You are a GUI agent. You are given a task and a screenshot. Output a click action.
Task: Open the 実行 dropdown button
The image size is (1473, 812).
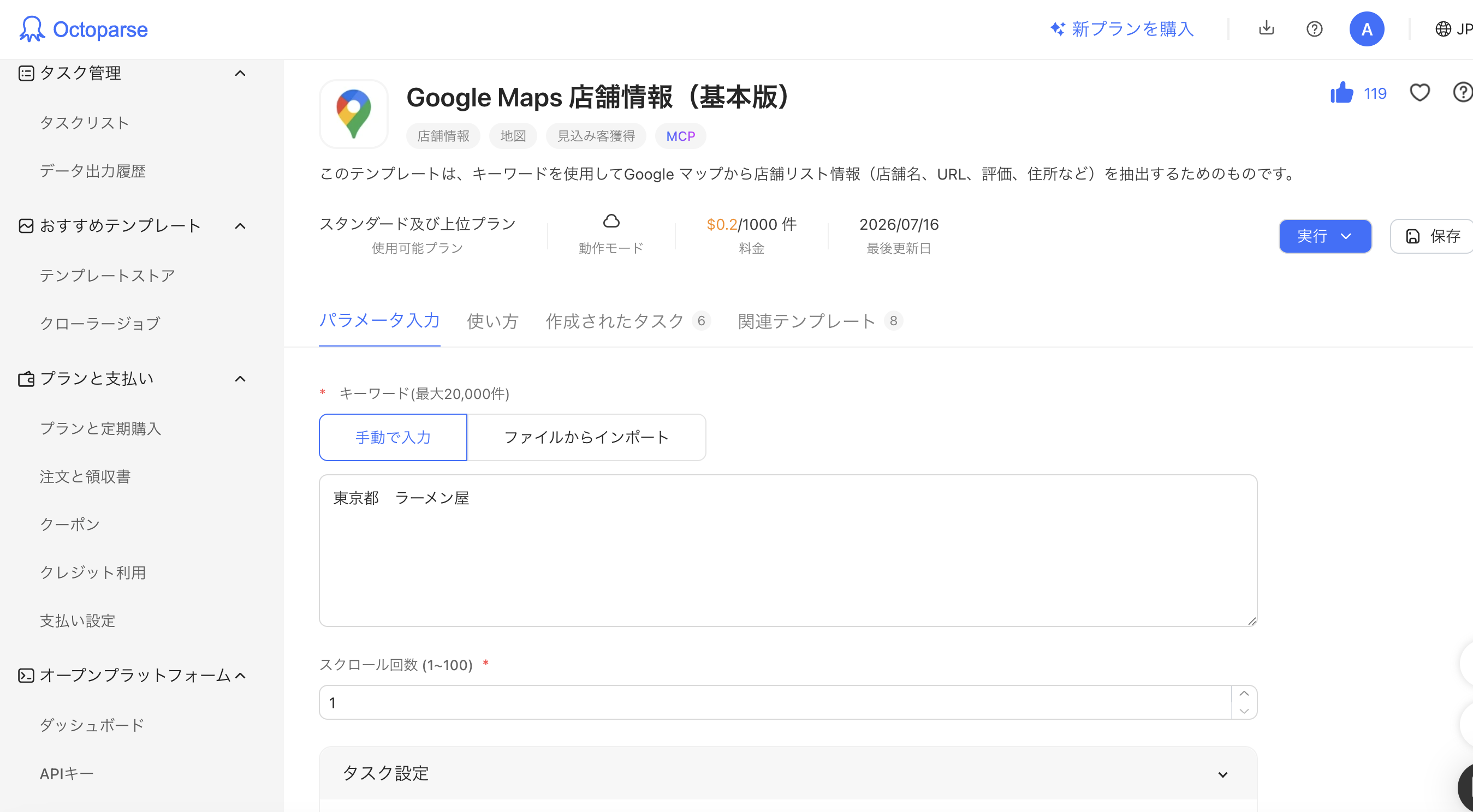(1324, 236)
